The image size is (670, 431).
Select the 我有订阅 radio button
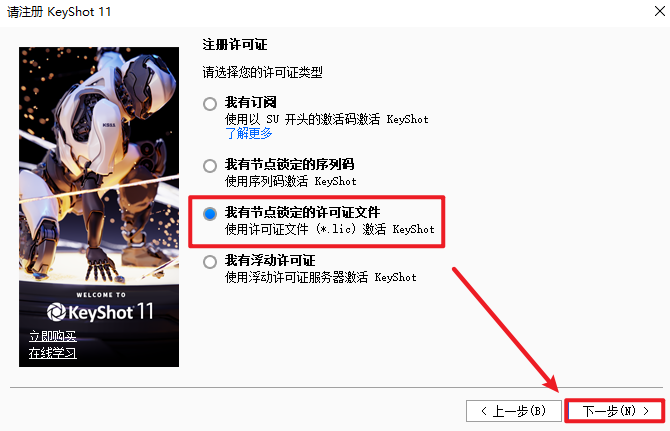pyautogui.click(x=210, y=104)
